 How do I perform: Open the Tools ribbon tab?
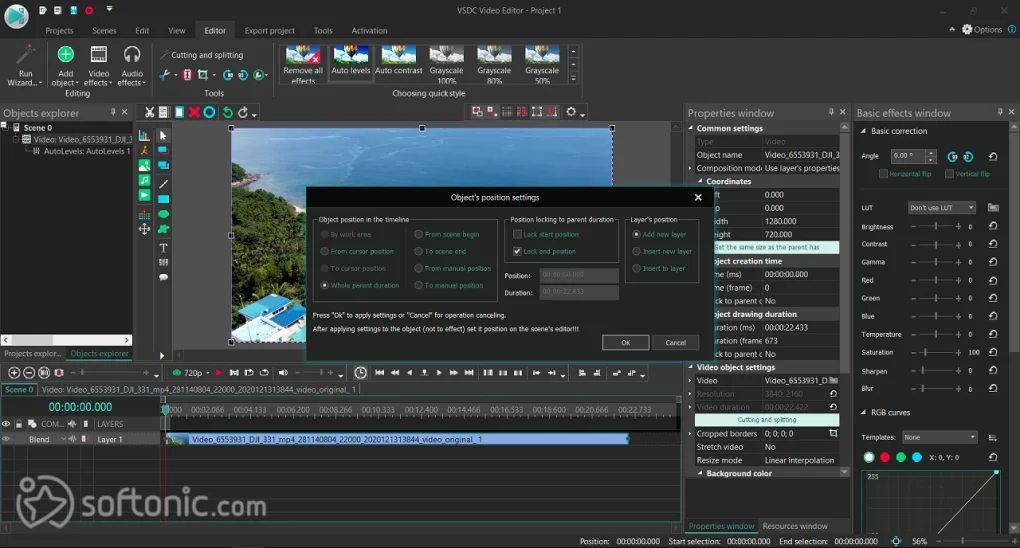point(323,31)
